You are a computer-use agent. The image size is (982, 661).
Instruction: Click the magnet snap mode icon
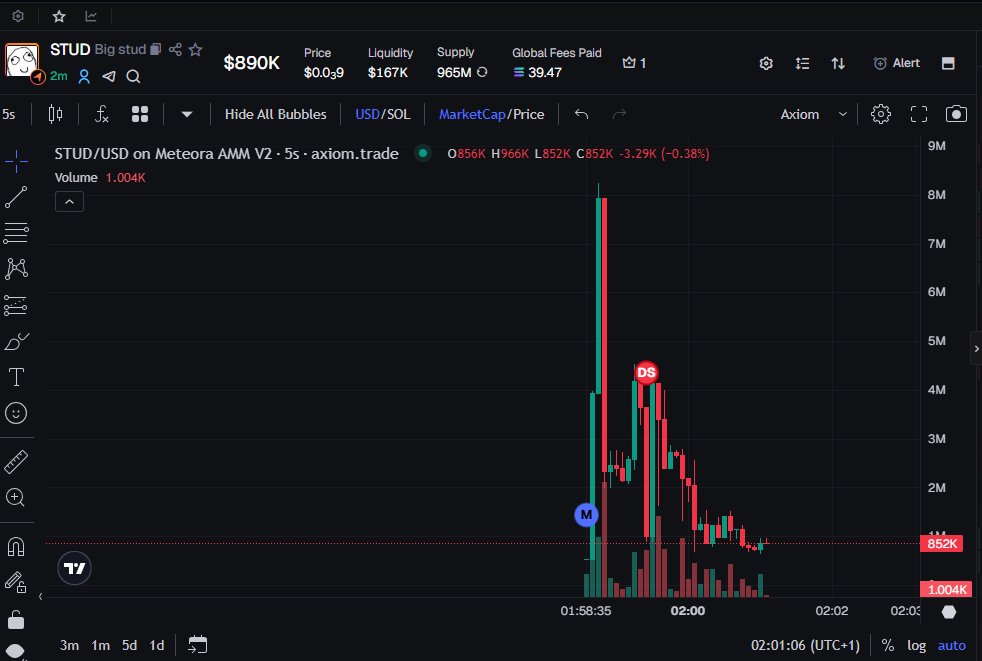coord(16,547)
